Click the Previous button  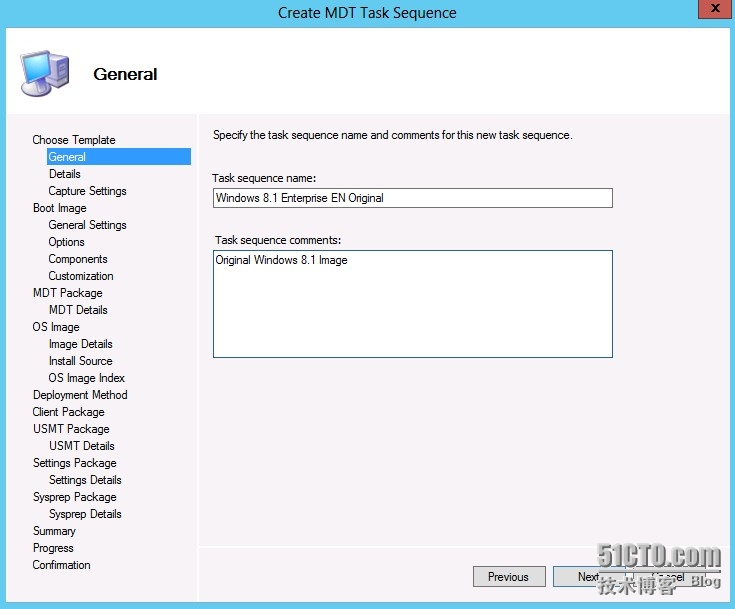[509, 577]
